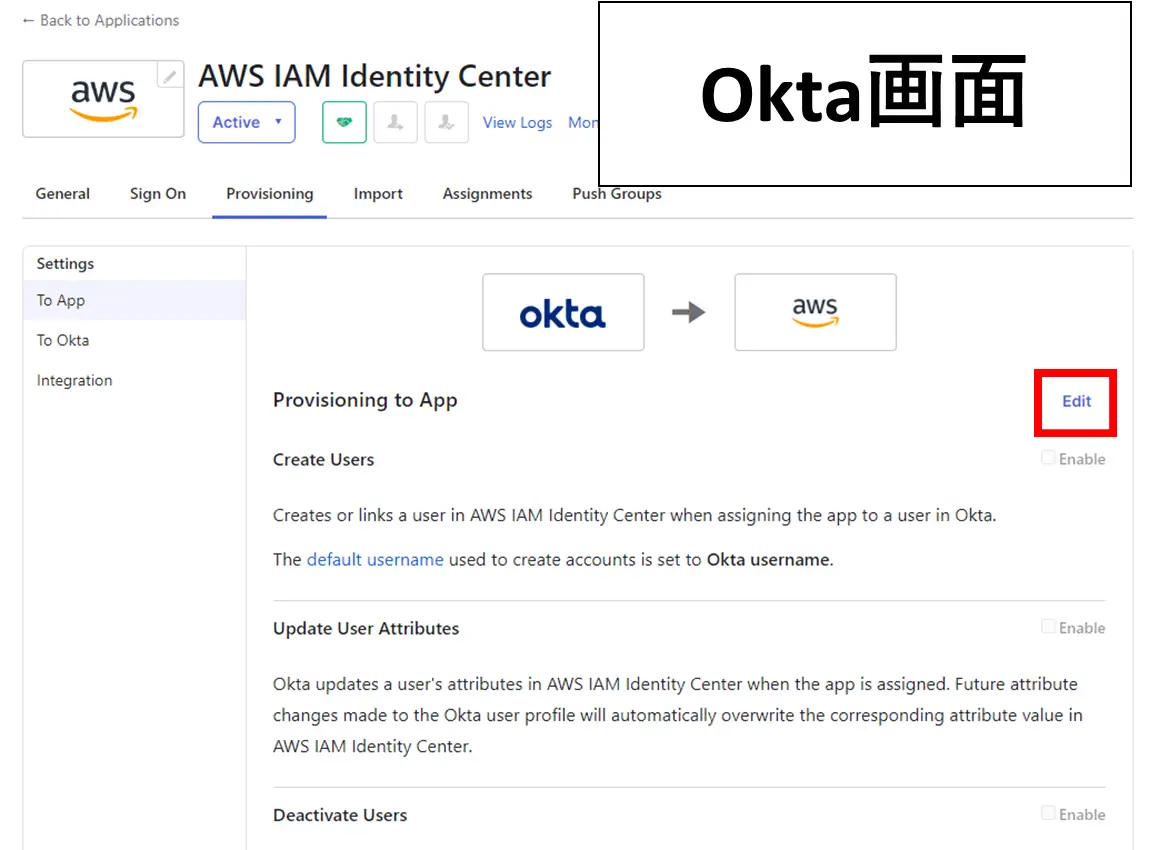
Task: Open the Push Groups tab
Action: click(617, 193)
